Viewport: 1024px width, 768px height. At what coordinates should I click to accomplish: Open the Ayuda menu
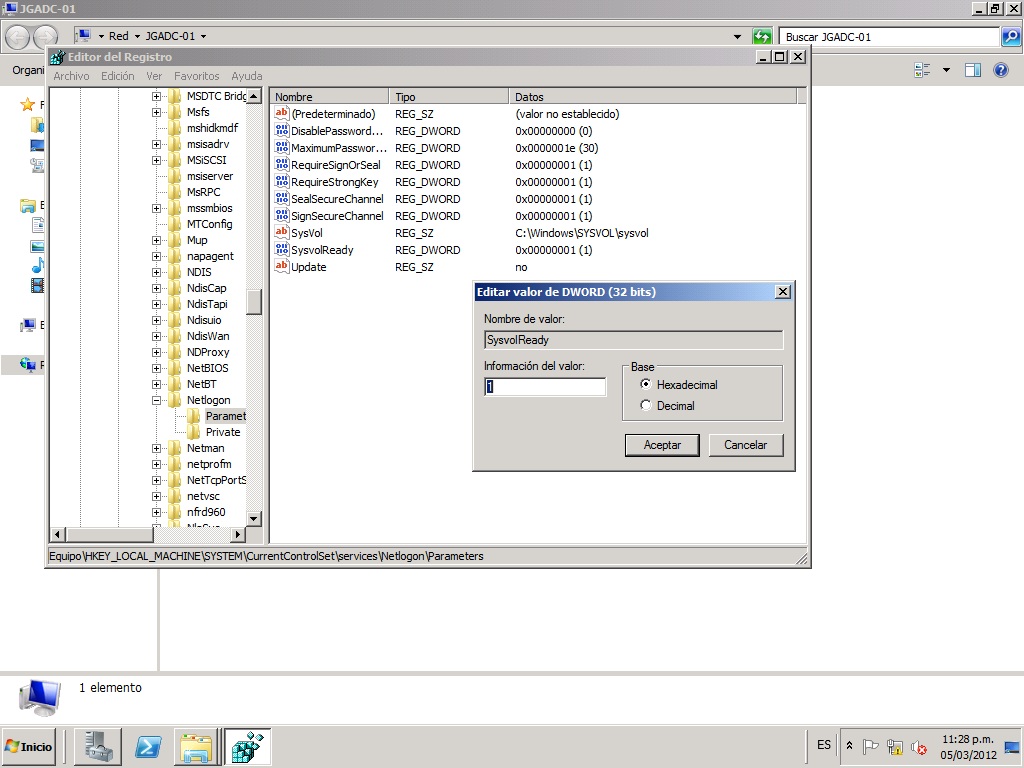[x=247, y=76]
